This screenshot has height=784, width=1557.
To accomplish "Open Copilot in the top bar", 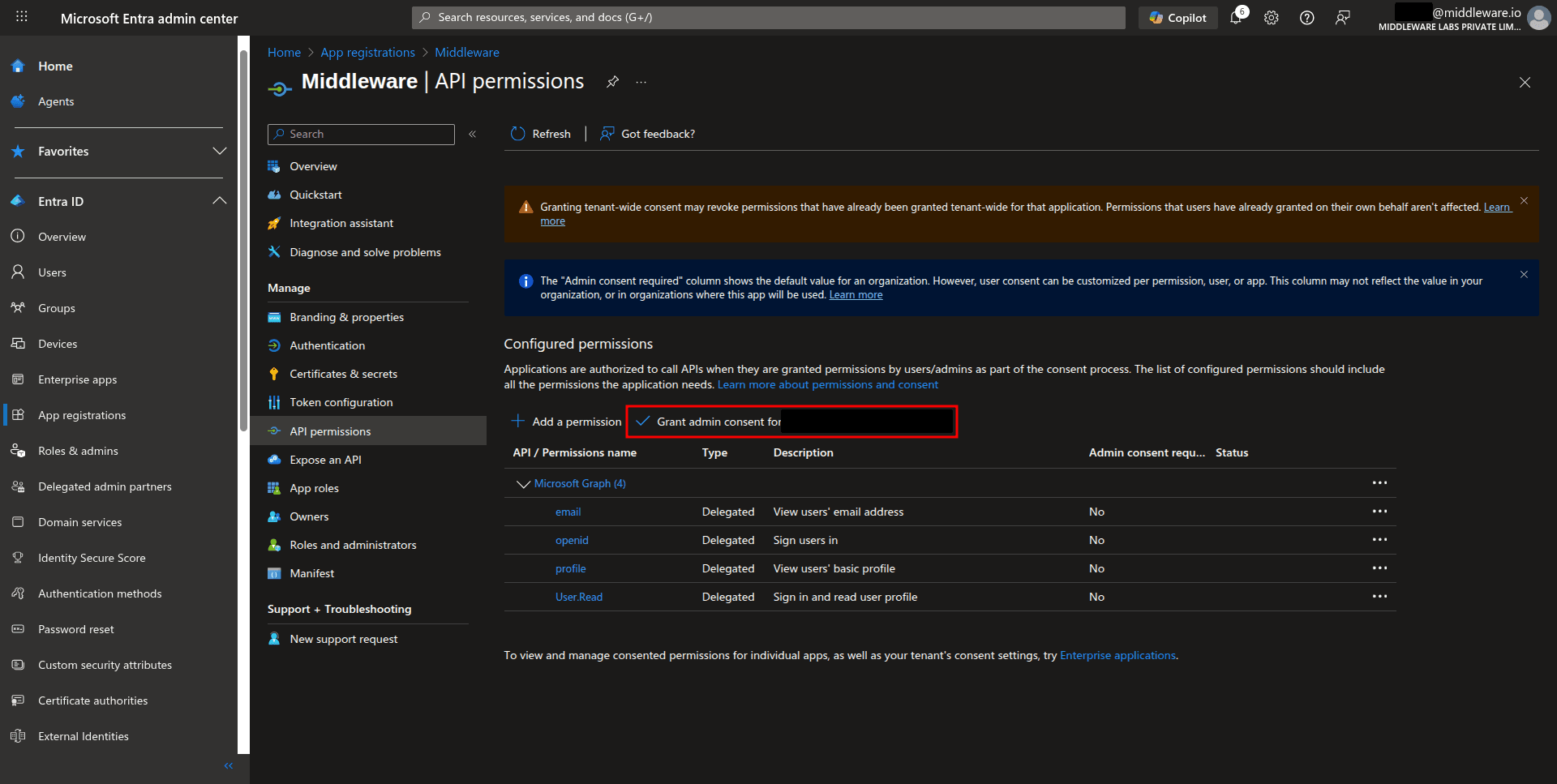I will point(1177,17).
